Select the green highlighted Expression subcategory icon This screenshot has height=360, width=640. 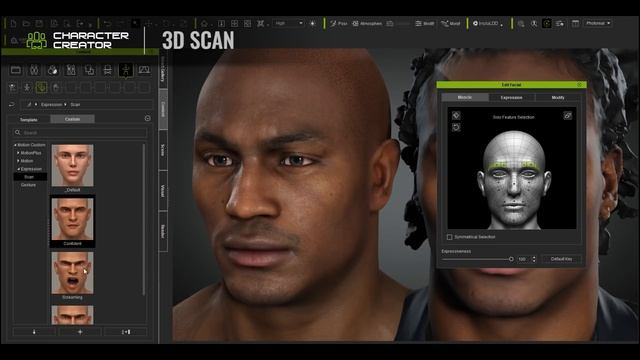(41, 87)
